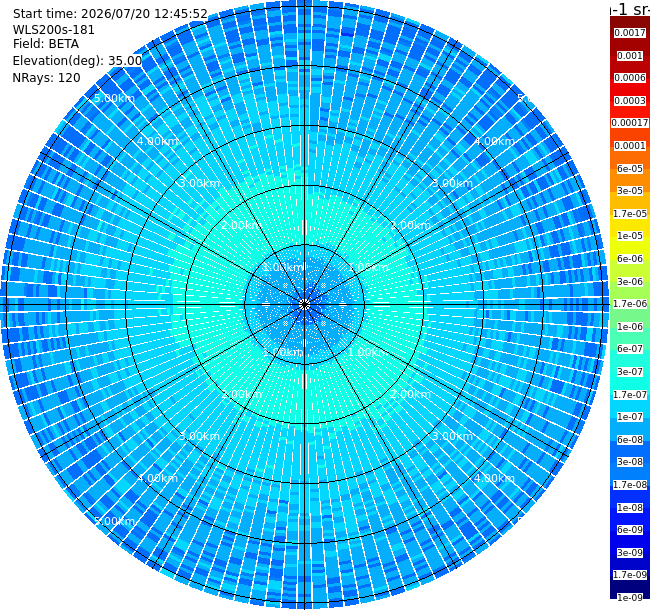Click the 0.0017 colorbar label
Viewport: 650px width, 610px height.
pos(630,33)
